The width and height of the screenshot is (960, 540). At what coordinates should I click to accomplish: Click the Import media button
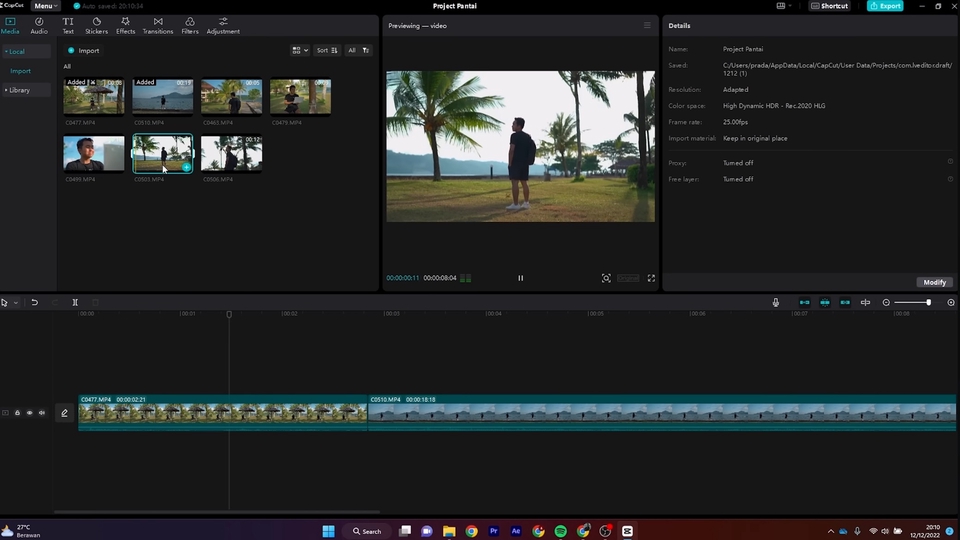(x=83, y=51)
